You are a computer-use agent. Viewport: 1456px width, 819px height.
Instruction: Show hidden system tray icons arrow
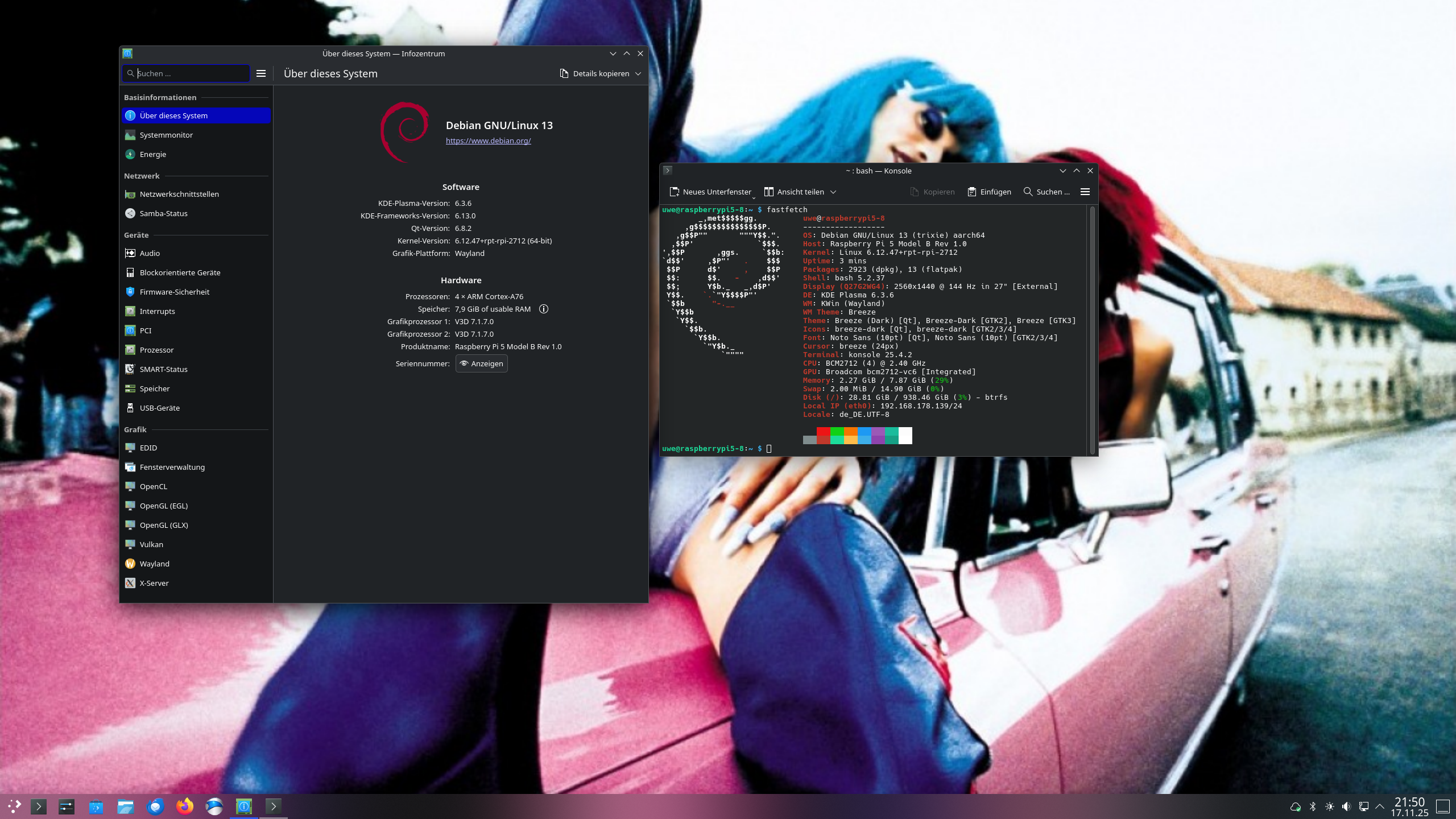click(1379, 806)
